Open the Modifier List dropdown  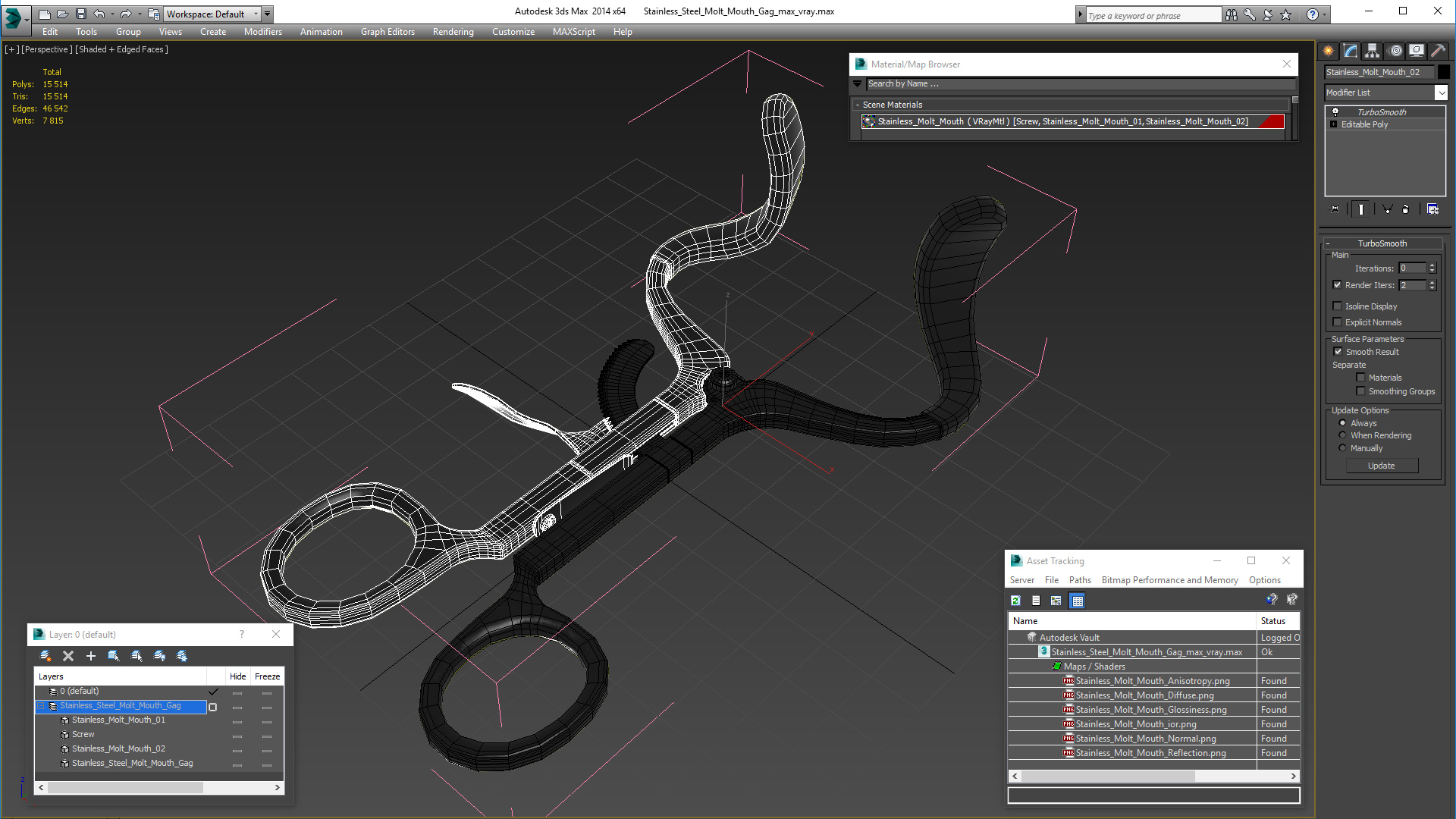coord(1441,93)
